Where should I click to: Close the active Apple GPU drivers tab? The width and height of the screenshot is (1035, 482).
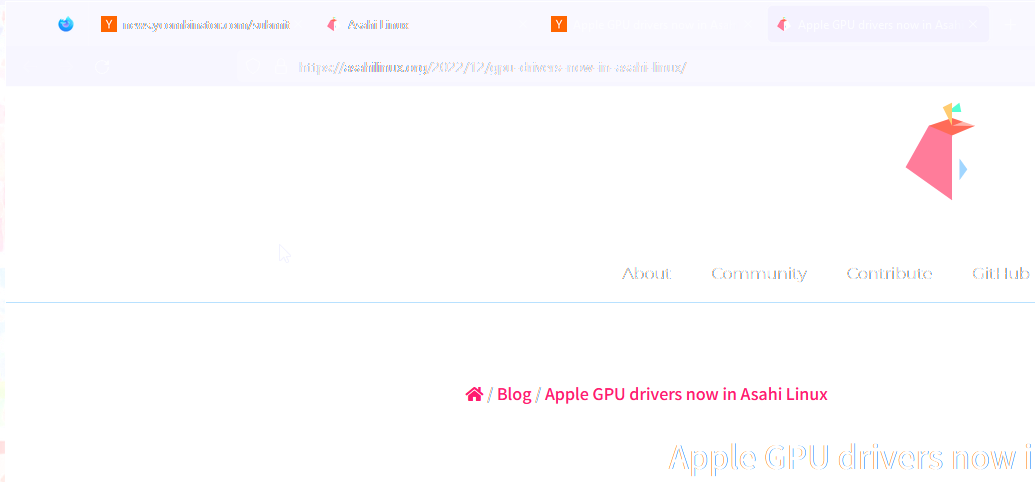point(973,25)
